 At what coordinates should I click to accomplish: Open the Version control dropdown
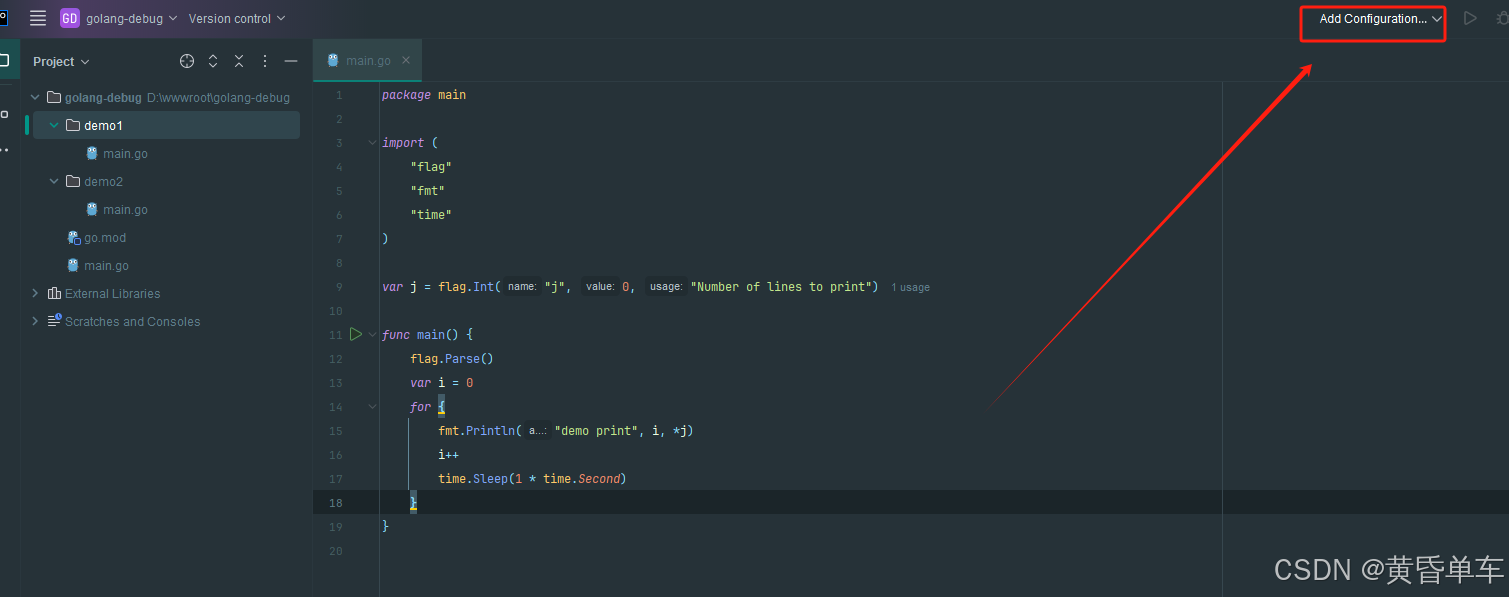(237, 18)
